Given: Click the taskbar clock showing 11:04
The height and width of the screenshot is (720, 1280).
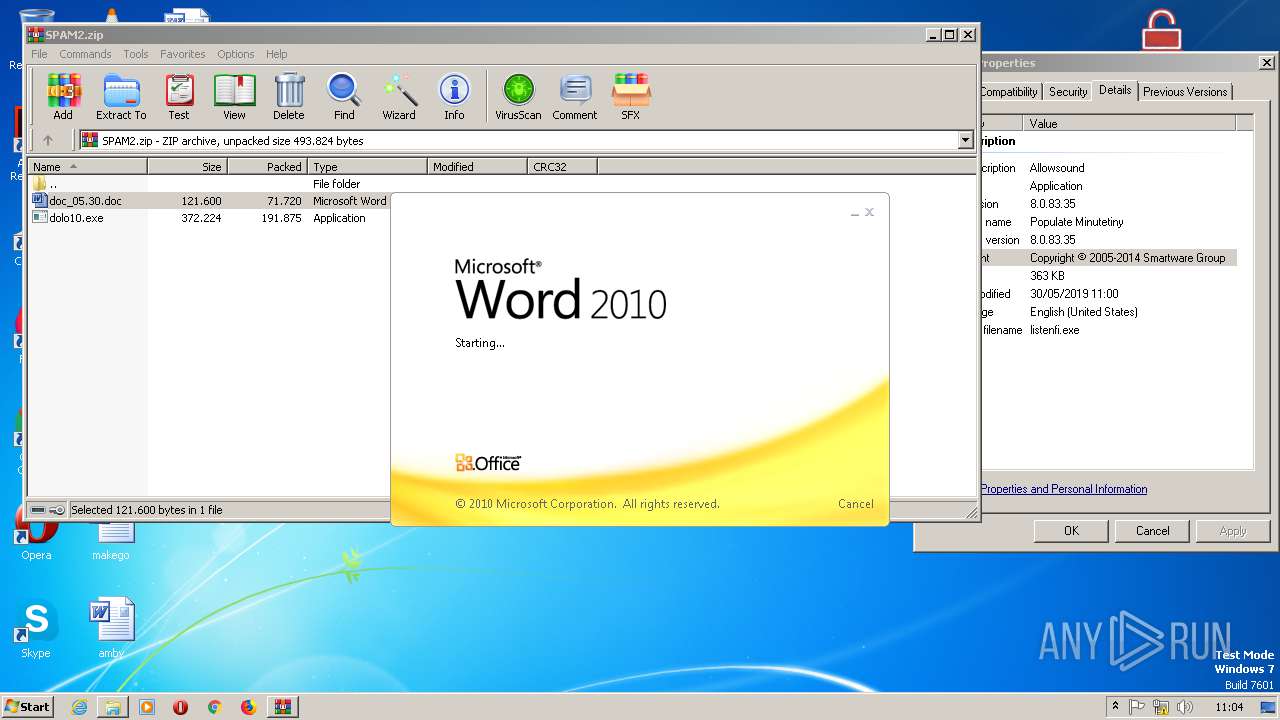Looking at the screenshot, I should (x=1230, y=707).
